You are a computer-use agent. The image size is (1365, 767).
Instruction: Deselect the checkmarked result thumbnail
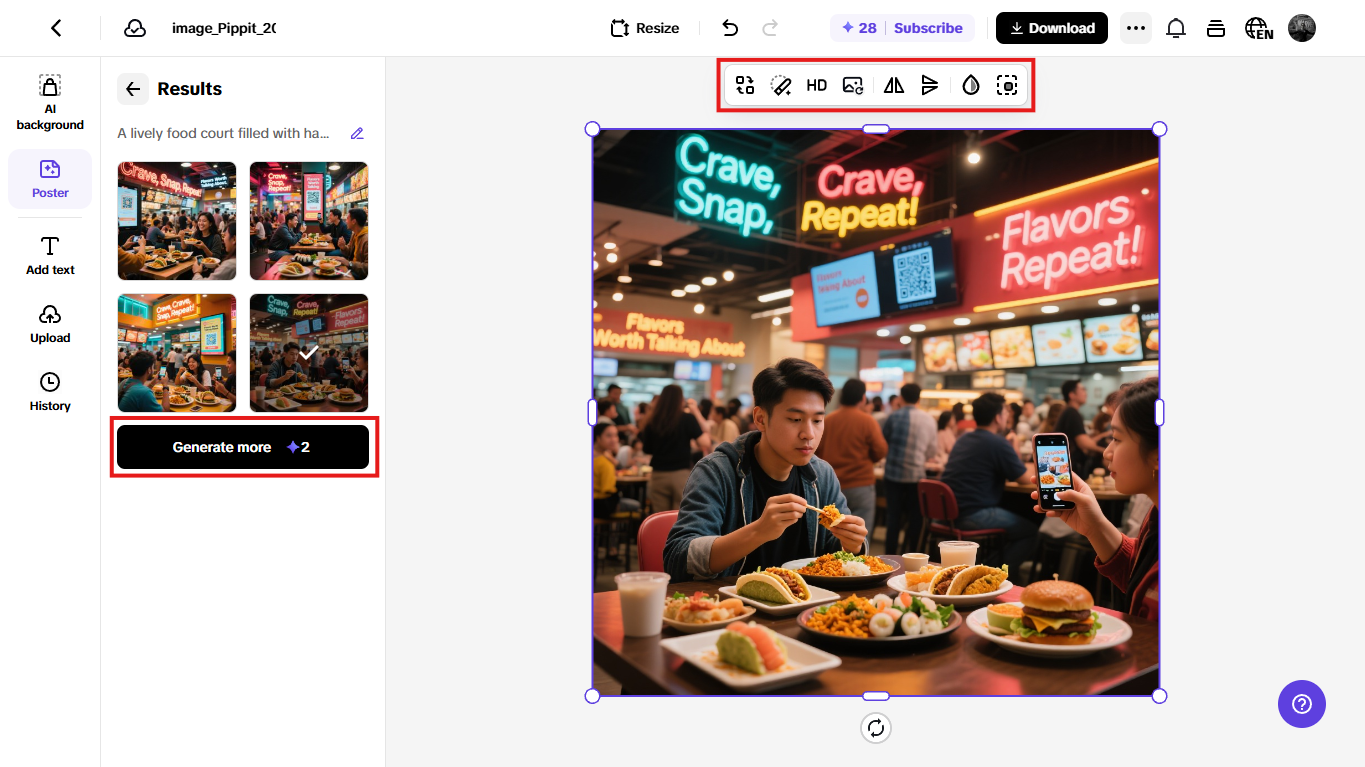pyautogui.click(x=308, y=352)
